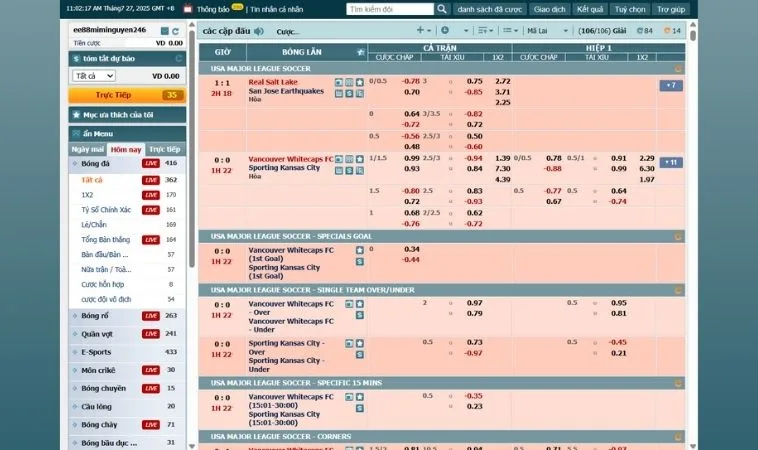The height and width of the screenshot is (450, 758).
Task: Click the search magnifier icon
Action: 441,9
